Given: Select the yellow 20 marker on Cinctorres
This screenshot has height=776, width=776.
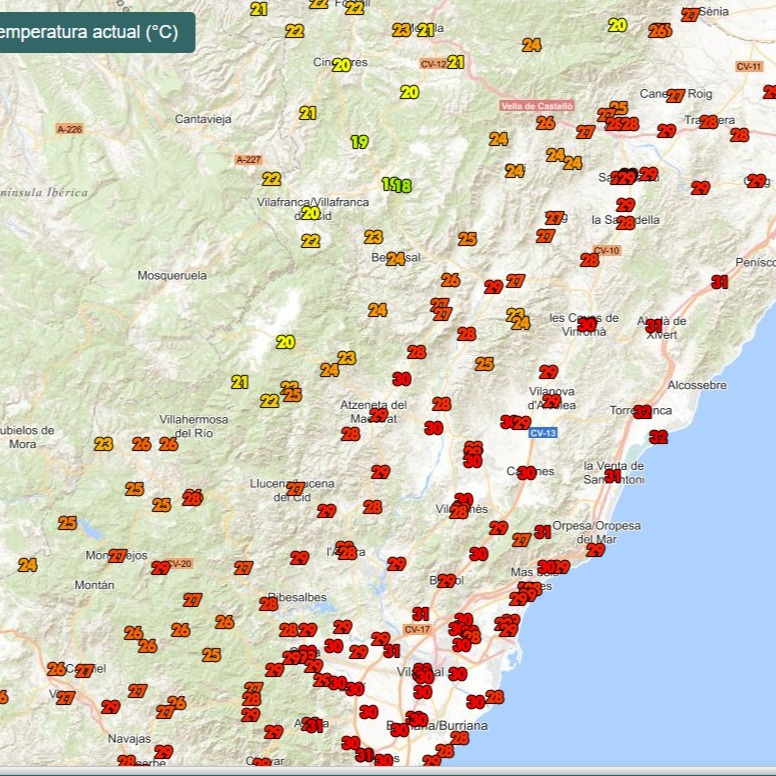Looking at the screenshot, I should (341, 65).
